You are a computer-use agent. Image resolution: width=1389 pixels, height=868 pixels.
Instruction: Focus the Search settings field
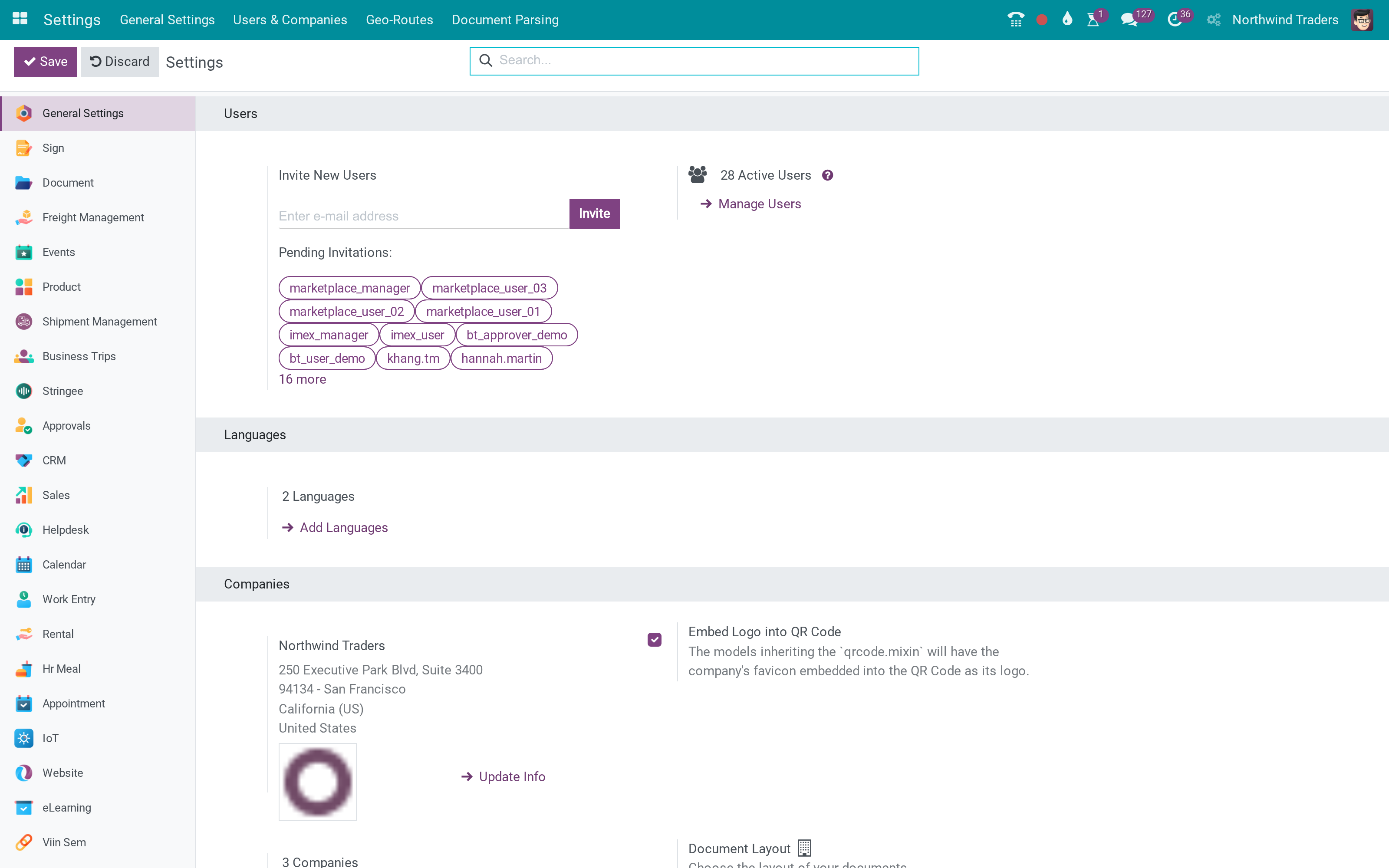[x=694, y=61]
